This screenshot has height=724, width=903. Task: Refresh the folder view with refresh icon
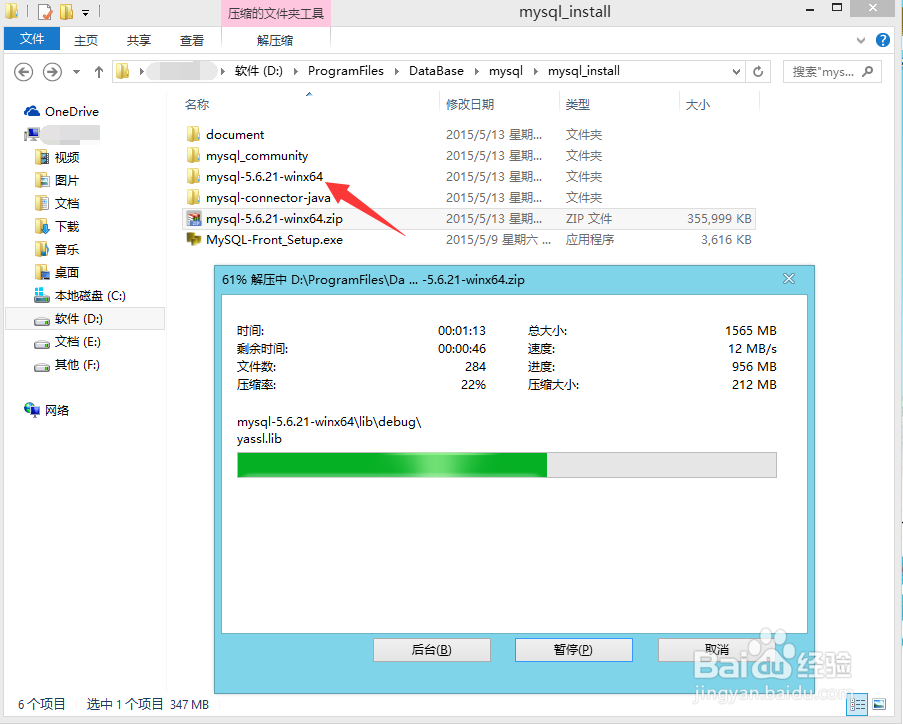[758, 71]
